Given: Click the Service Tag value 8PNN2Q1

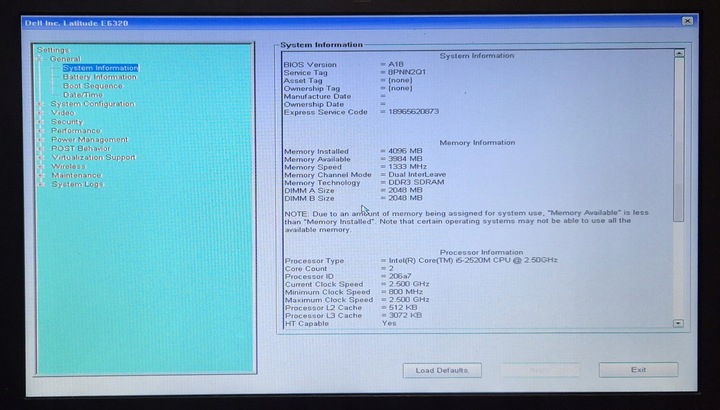Looking at the screenshot, I should coord(407,72).
